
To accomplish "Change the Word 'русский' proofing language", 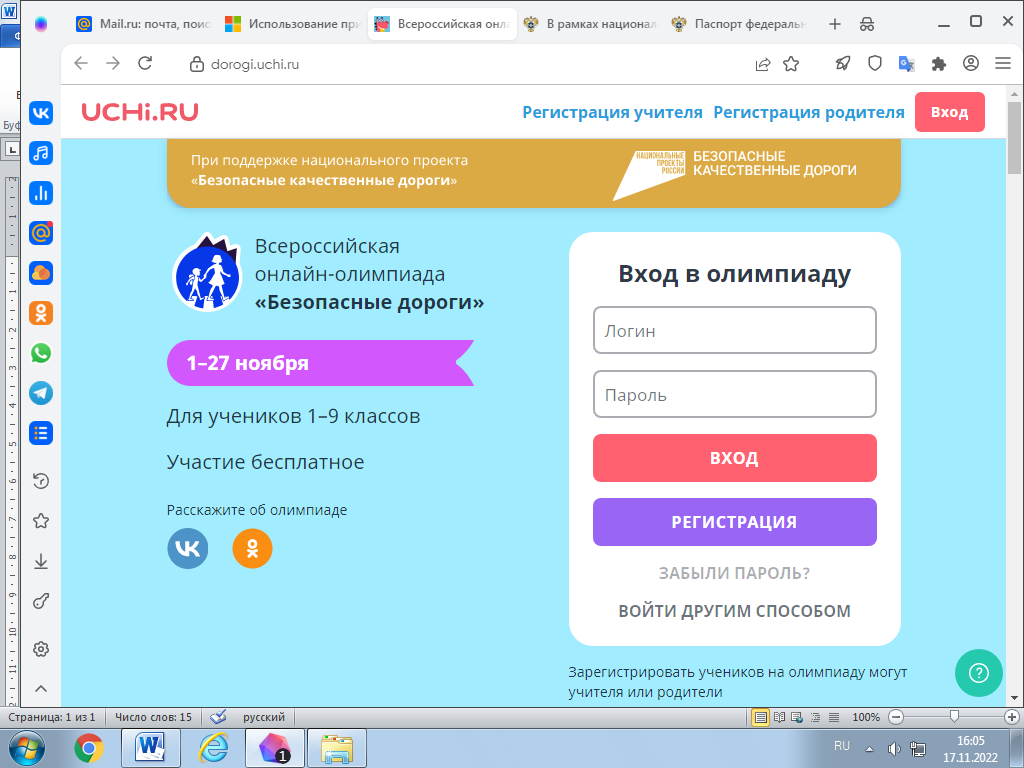I will point(264,717).
